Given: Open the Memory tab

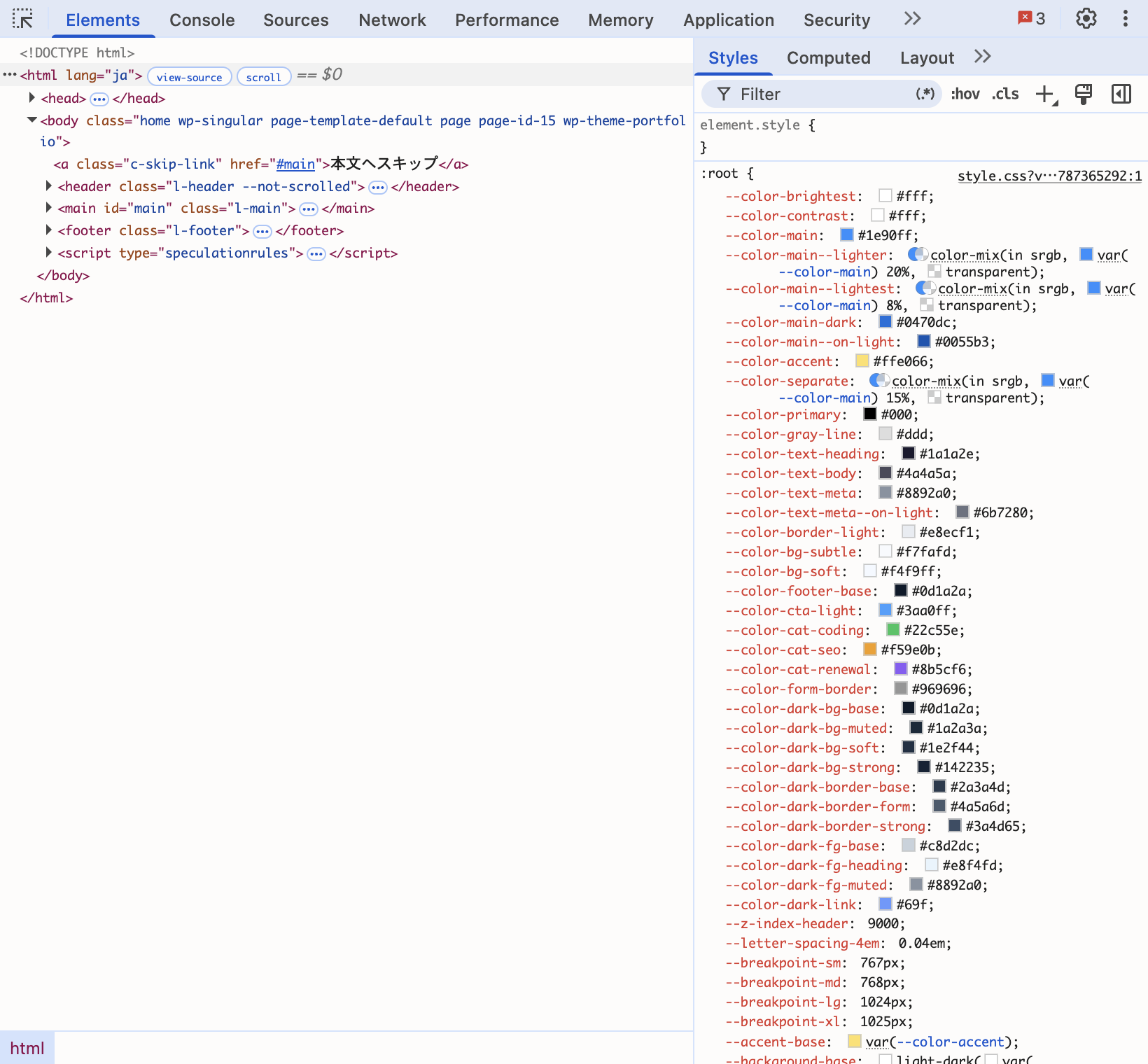Looking at the screenshot, I should [621, 20].
